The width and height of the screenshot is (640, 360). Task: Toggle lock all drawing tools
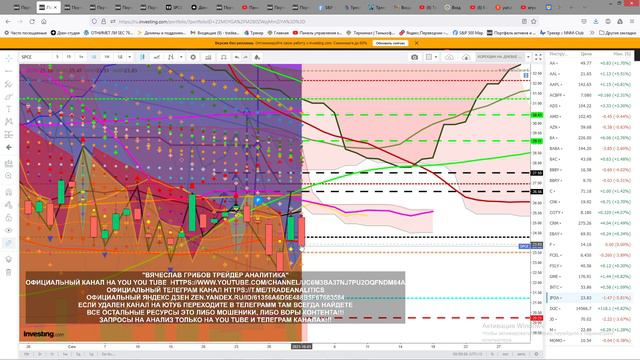(9, 218)
